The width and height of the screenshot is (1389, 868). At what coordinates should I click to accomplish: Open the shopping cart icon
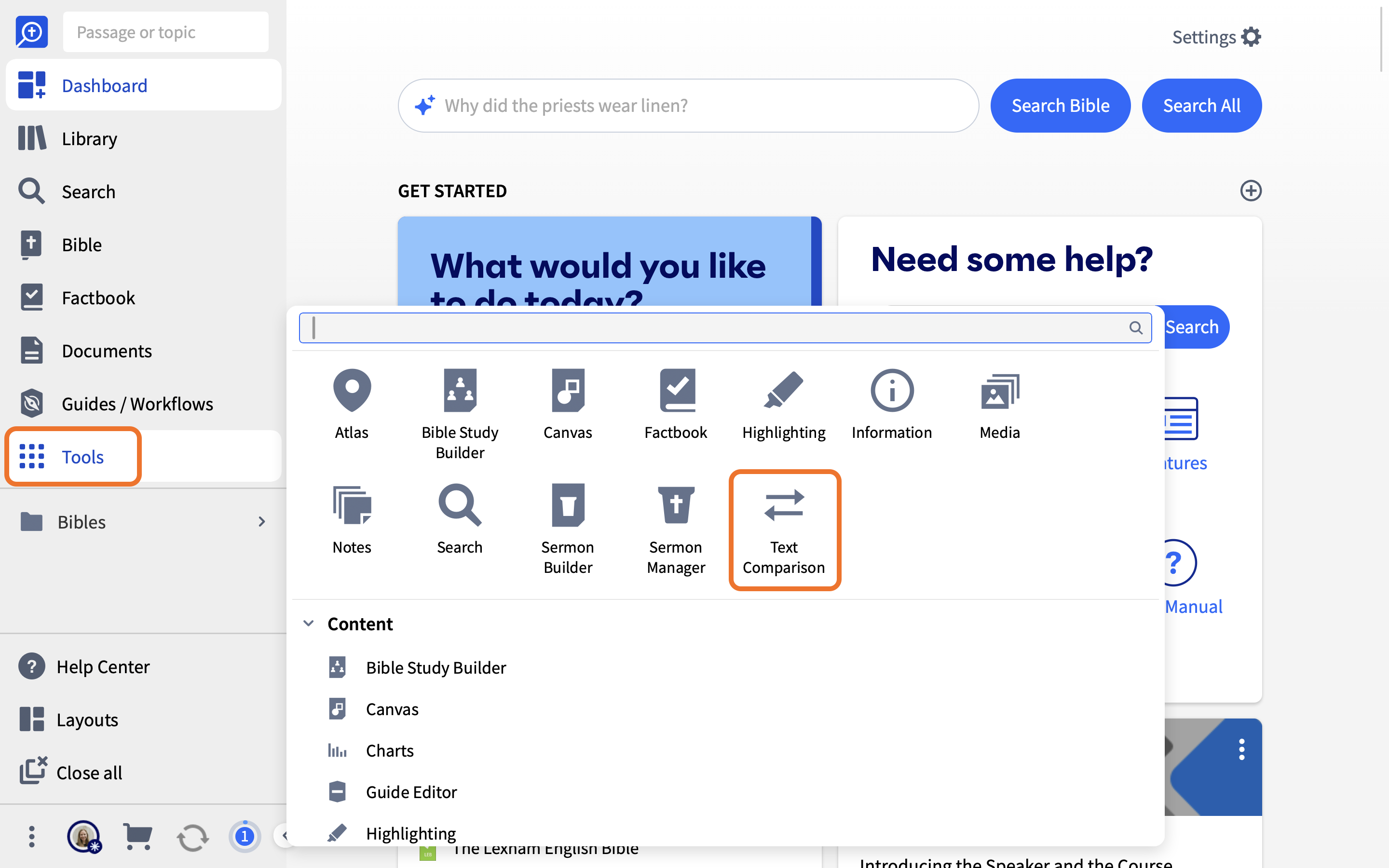(x=138, y=837)
